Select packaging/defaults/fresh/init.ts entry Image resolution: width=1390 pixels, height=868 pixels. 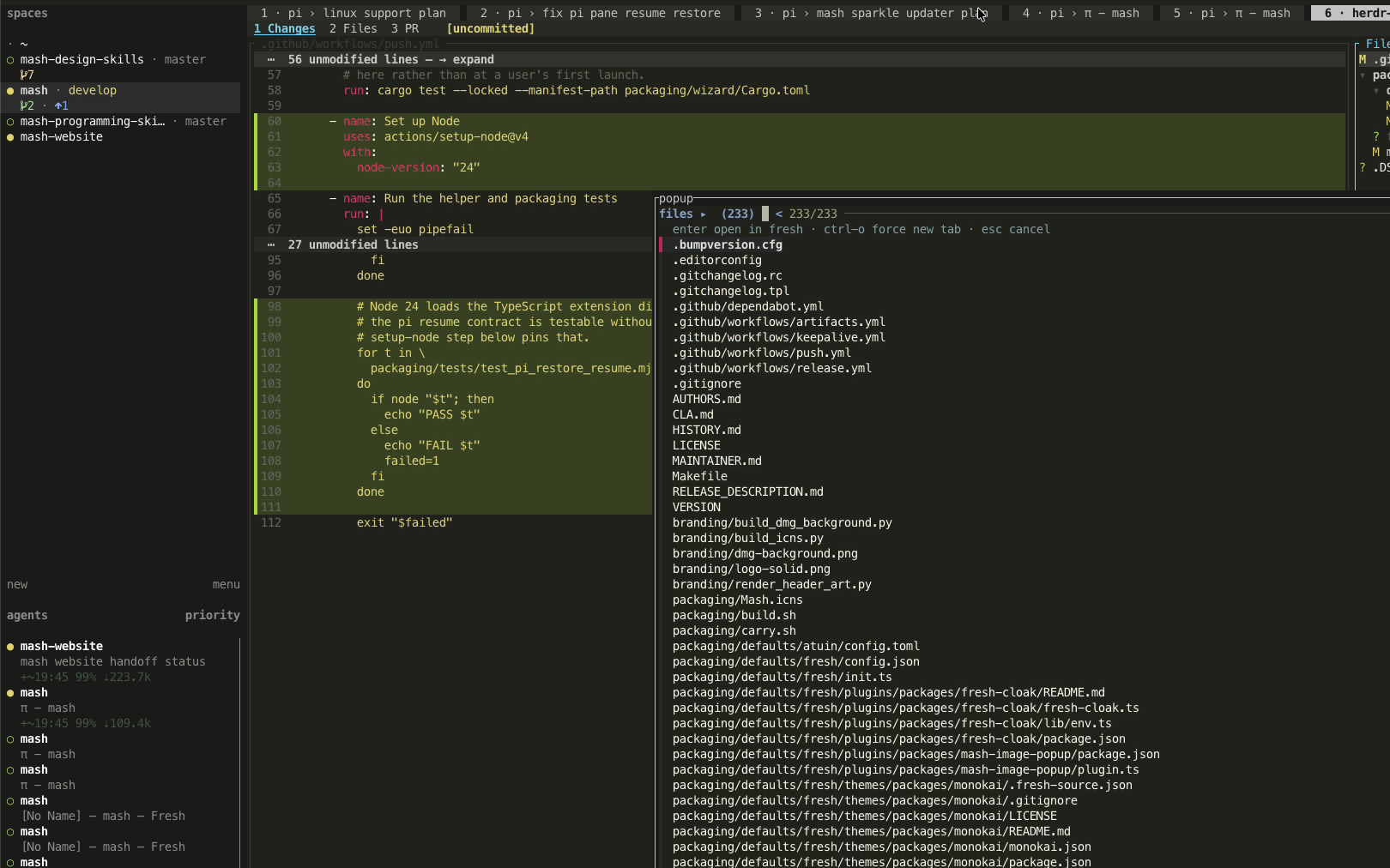click(783, 677)
